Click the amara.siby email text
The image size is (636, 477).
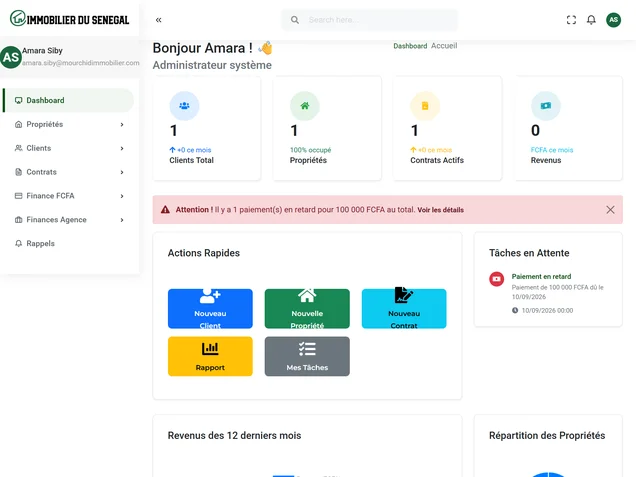pos(81,63)
